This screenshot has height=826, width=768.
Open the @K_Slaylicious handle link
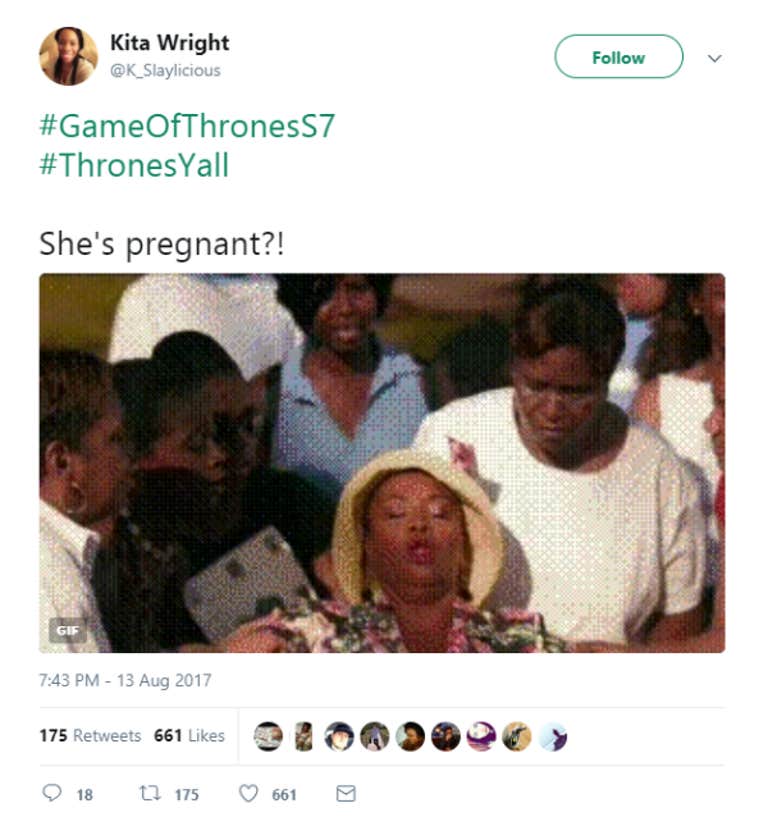coord(165,71)
